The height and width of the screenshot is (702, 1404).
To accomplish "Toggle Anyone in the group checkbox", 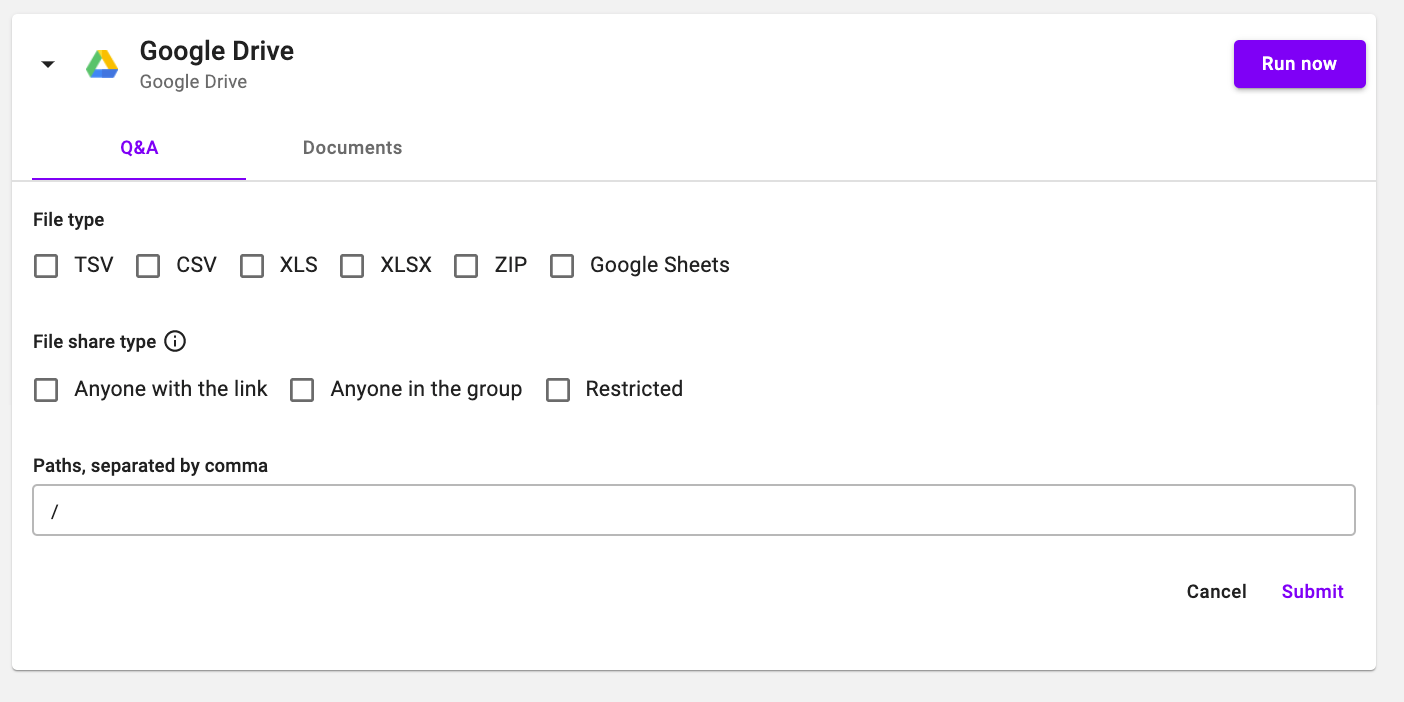I will (x=302, y=390).
